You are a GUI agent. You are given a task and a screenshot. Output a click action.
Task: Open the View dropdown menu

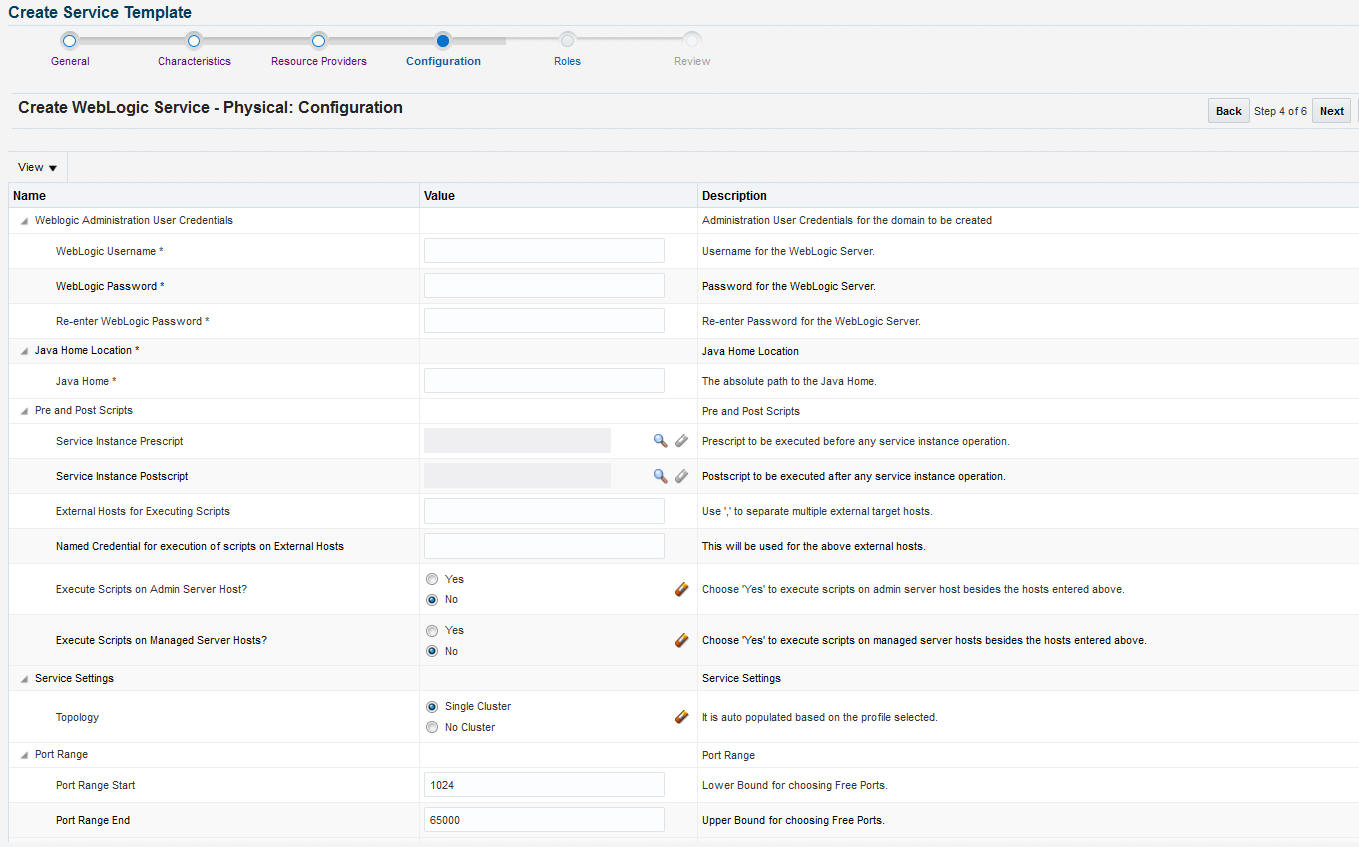(x=38, y=167)
